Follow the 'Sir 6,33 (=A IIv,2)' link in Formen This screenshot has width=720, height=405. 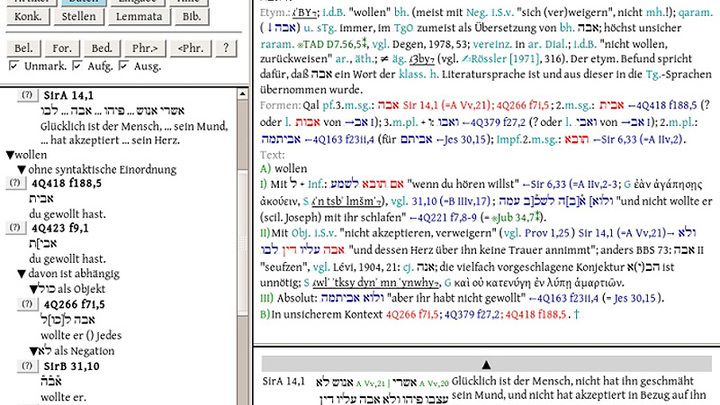pos(638,139)
